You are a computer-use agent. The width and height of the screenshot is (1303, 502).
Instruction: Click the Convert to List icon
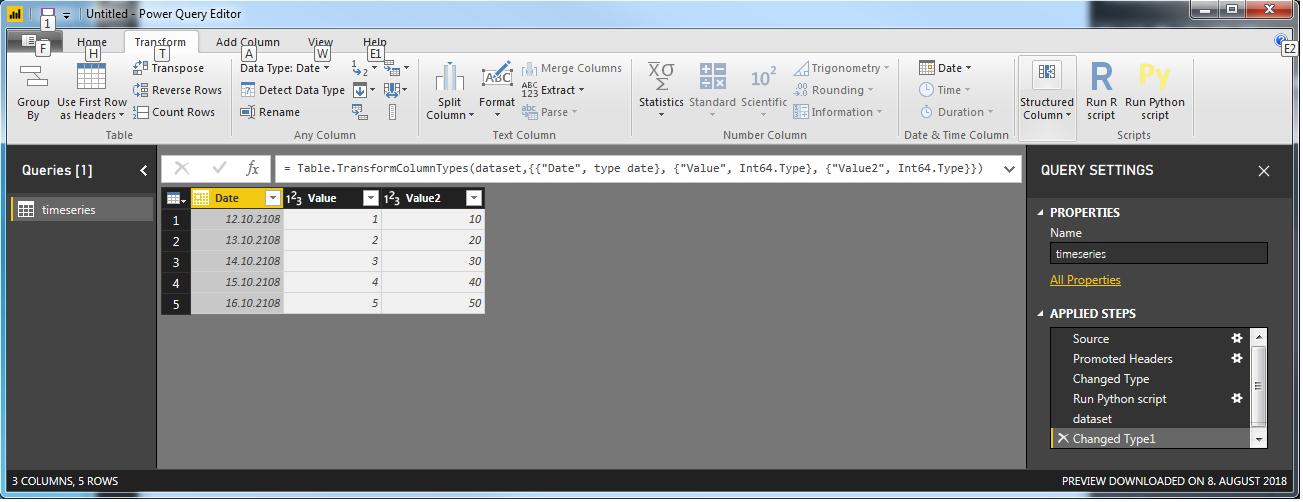392,112
